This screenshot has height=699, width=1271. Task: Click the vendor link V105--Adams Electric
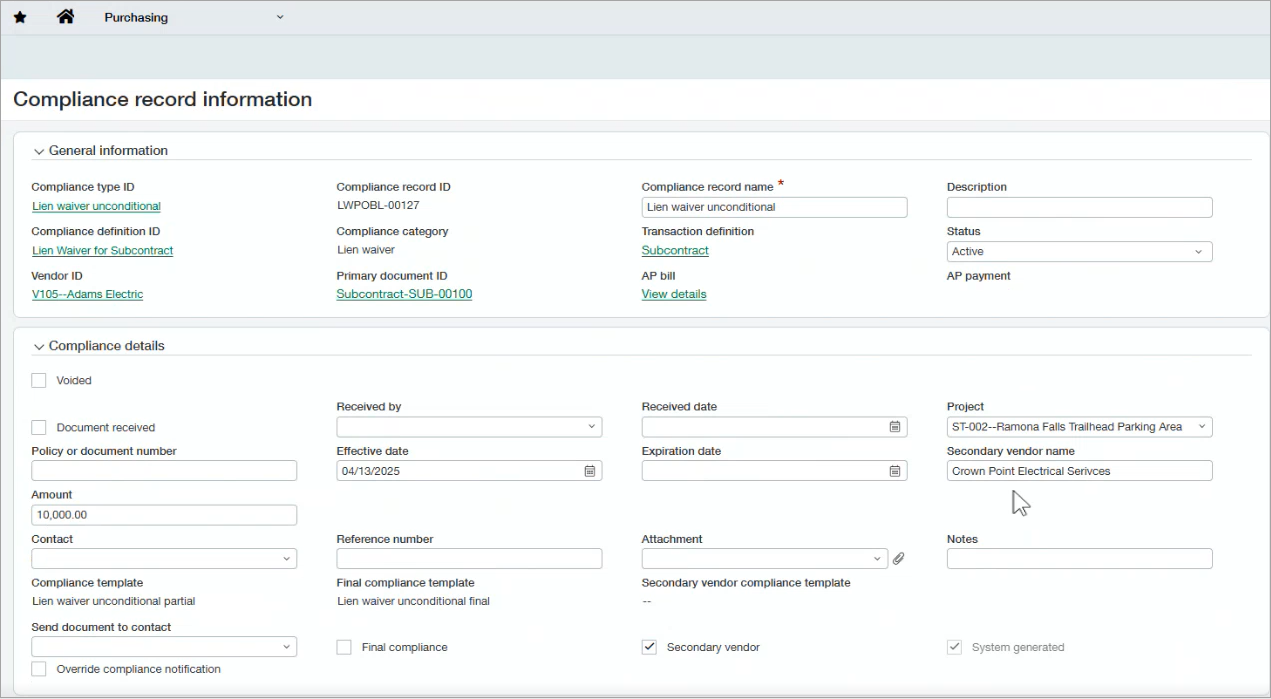click(x=87, y=294)
